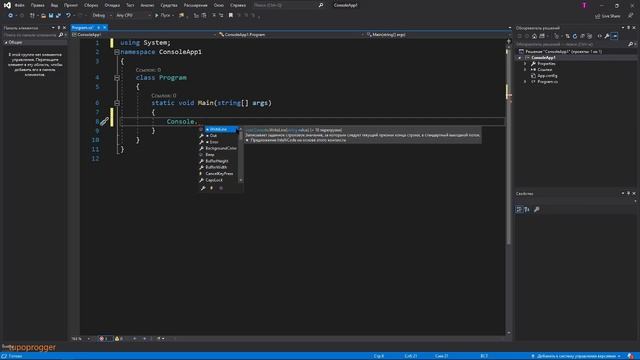Open the Debug configuration dropdown
This screenshot has height=360, width=640.
tap(101, 16)
